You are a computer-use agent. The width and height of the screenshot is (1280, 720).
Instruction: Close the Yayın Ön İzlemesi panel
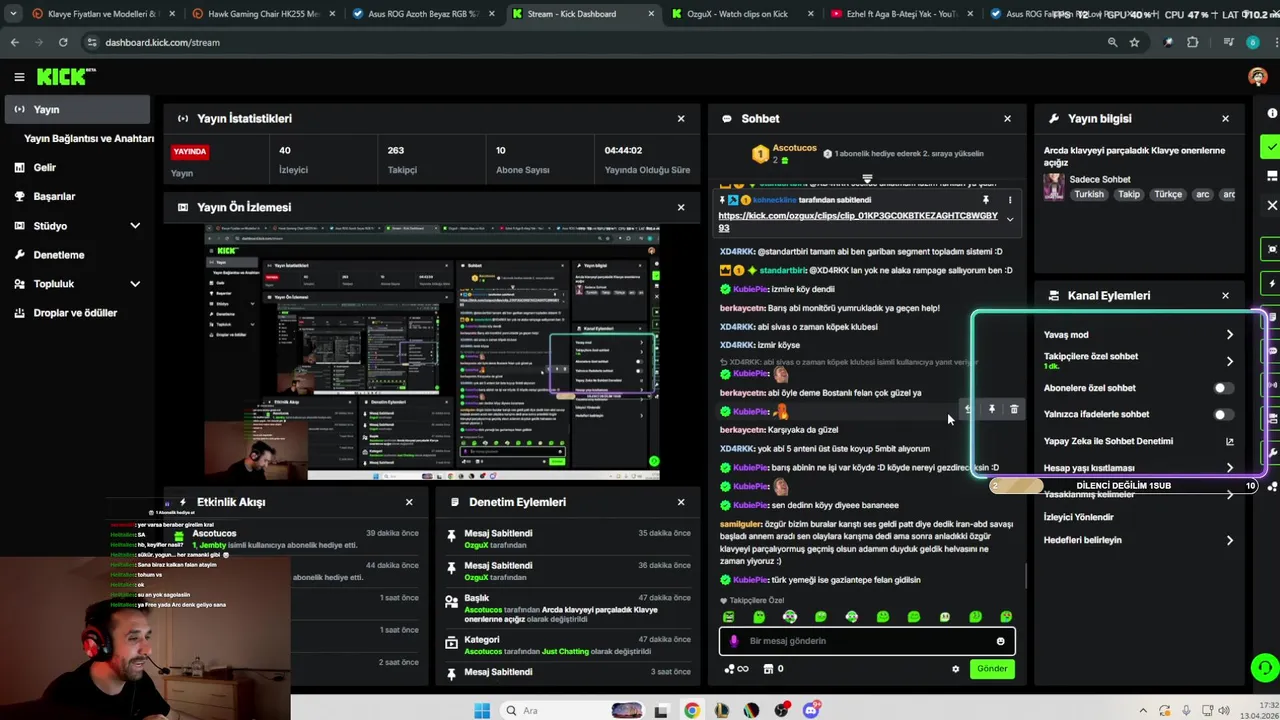click(x=681, y=207)
